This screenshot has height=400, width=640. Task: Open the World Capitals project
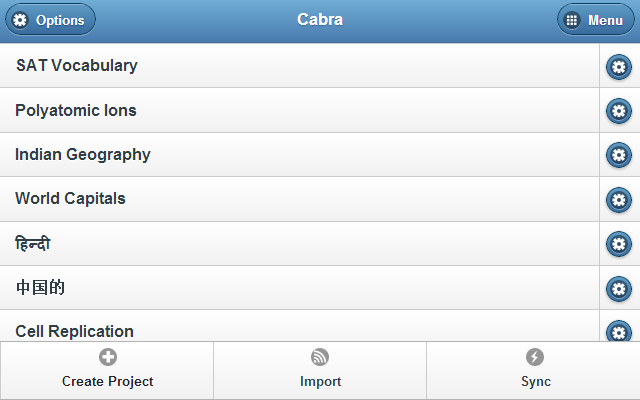tap(300, 199)
